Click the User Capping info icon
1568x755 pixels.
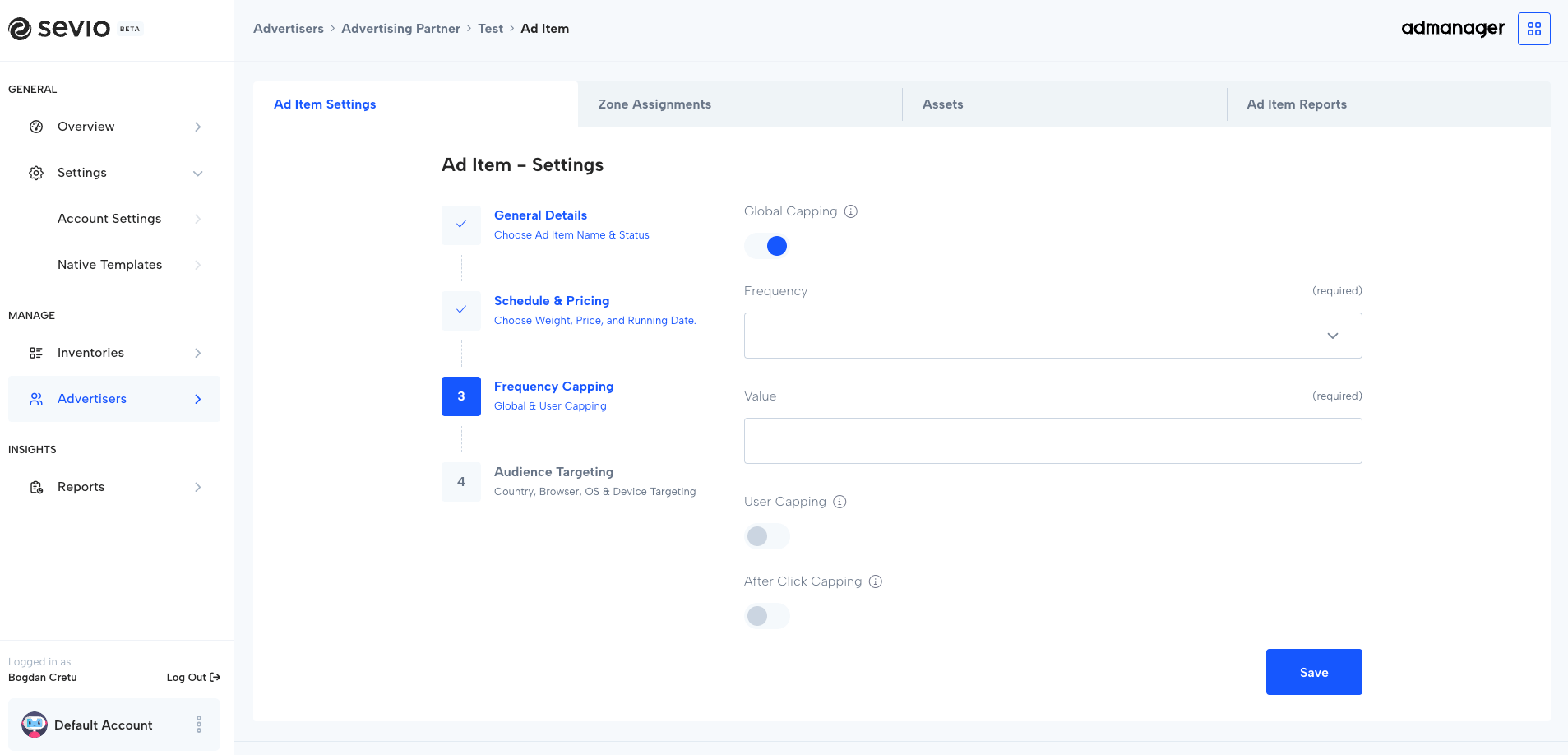point(840,502)
